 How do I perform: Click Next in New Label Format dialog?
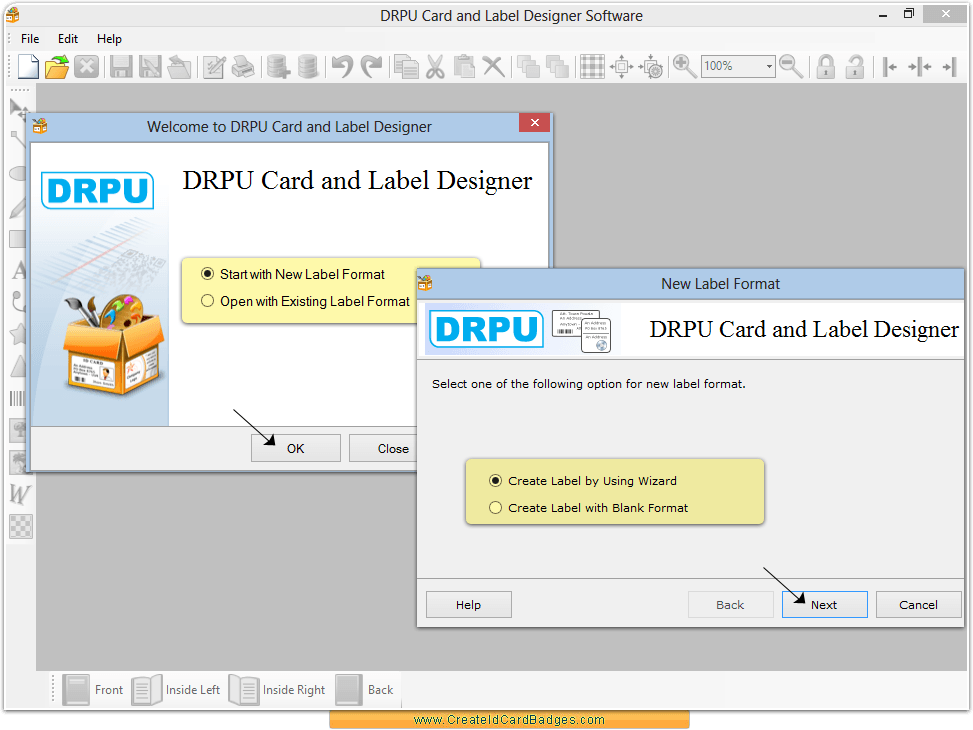point(824,605)
